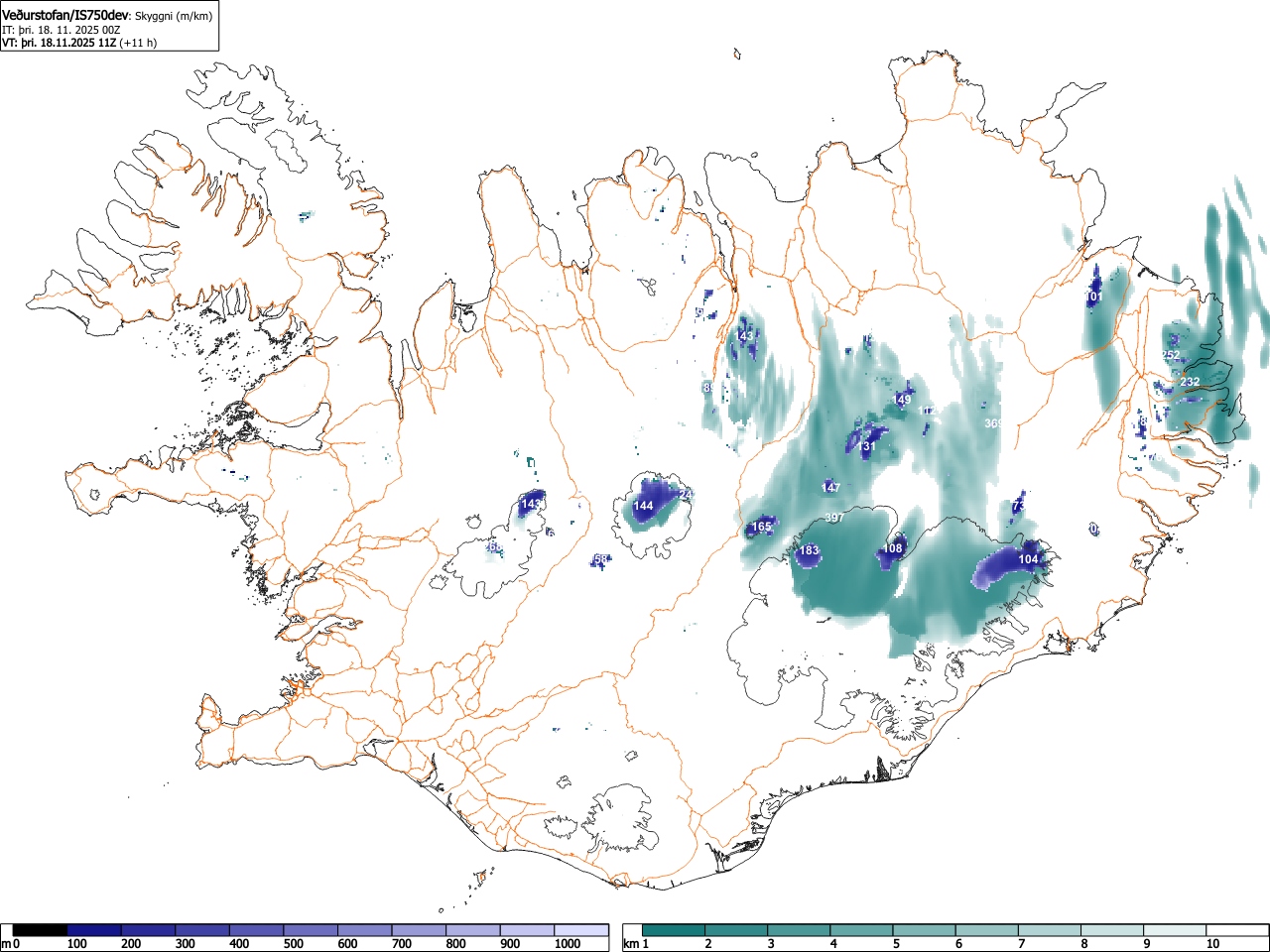Image resolution: width=1270 pixels, height=952 pixels.
Task: Click the 108 visibility value on the map
Action: click(x=893, y=548)
